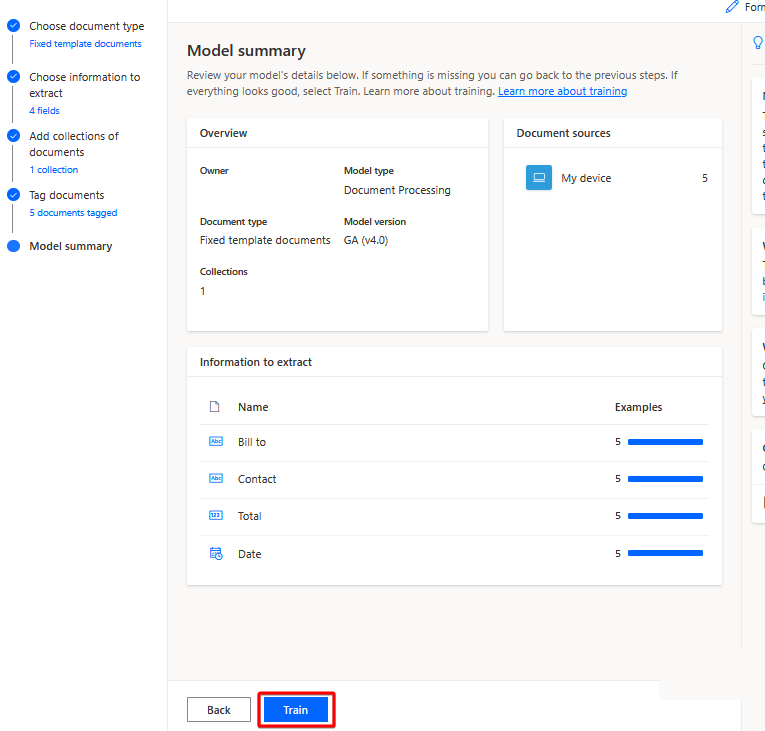
Task: Click the lightbulb tips icon
Action: [758, 42]
